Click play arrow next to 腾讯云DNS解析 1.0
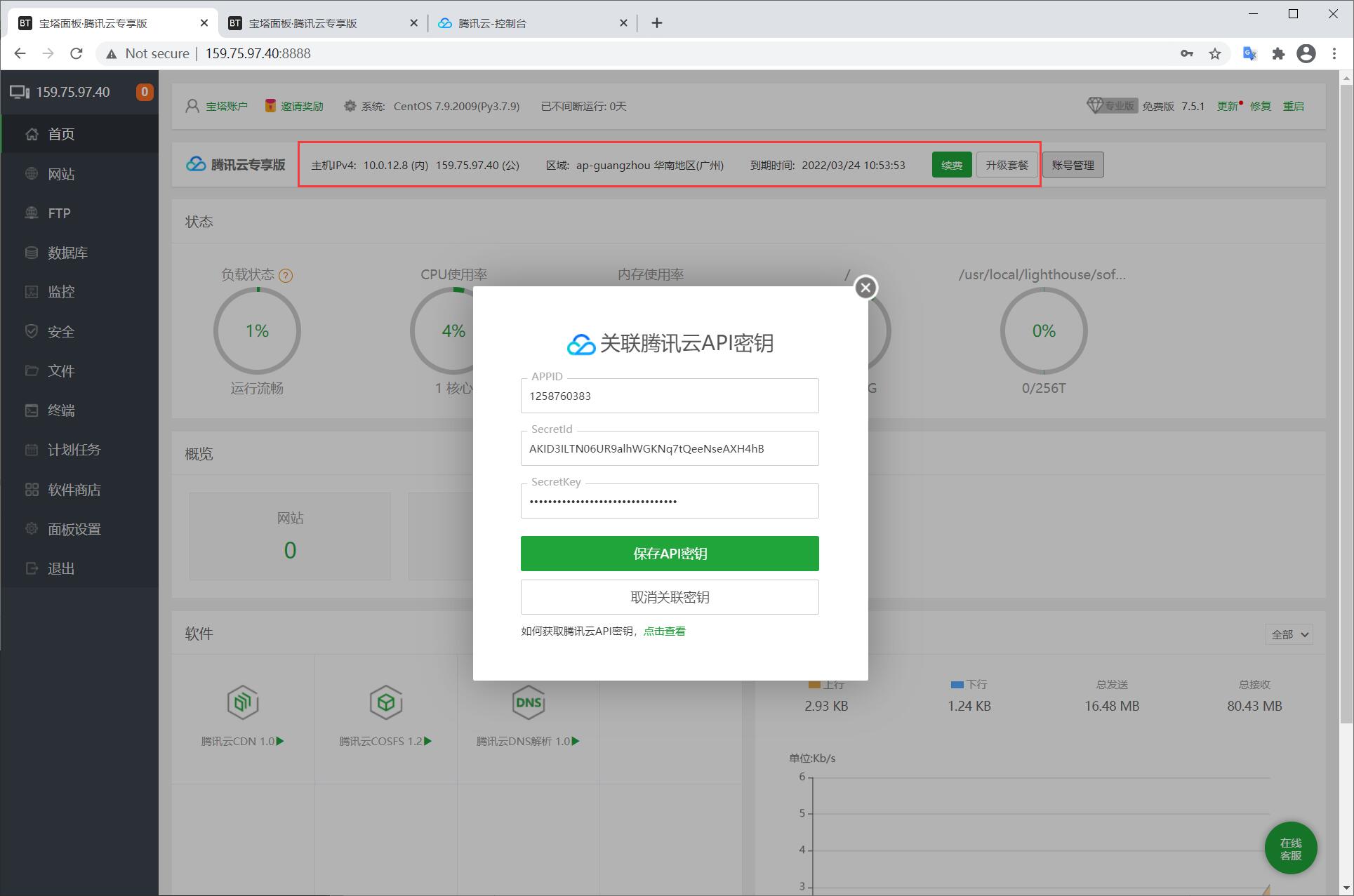The width and height of the screenshot is (1354, 896). click(576, 741)
